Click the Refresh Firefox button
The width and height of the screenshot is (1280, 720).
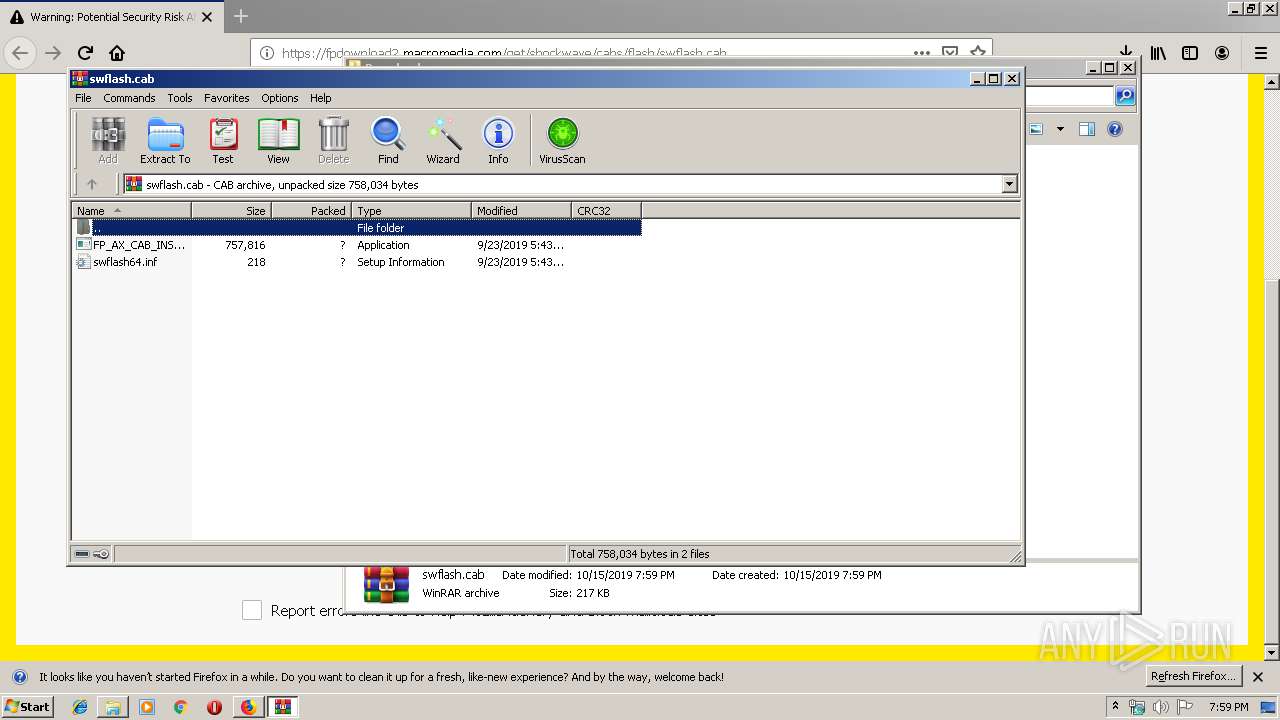pos(1192,676)
